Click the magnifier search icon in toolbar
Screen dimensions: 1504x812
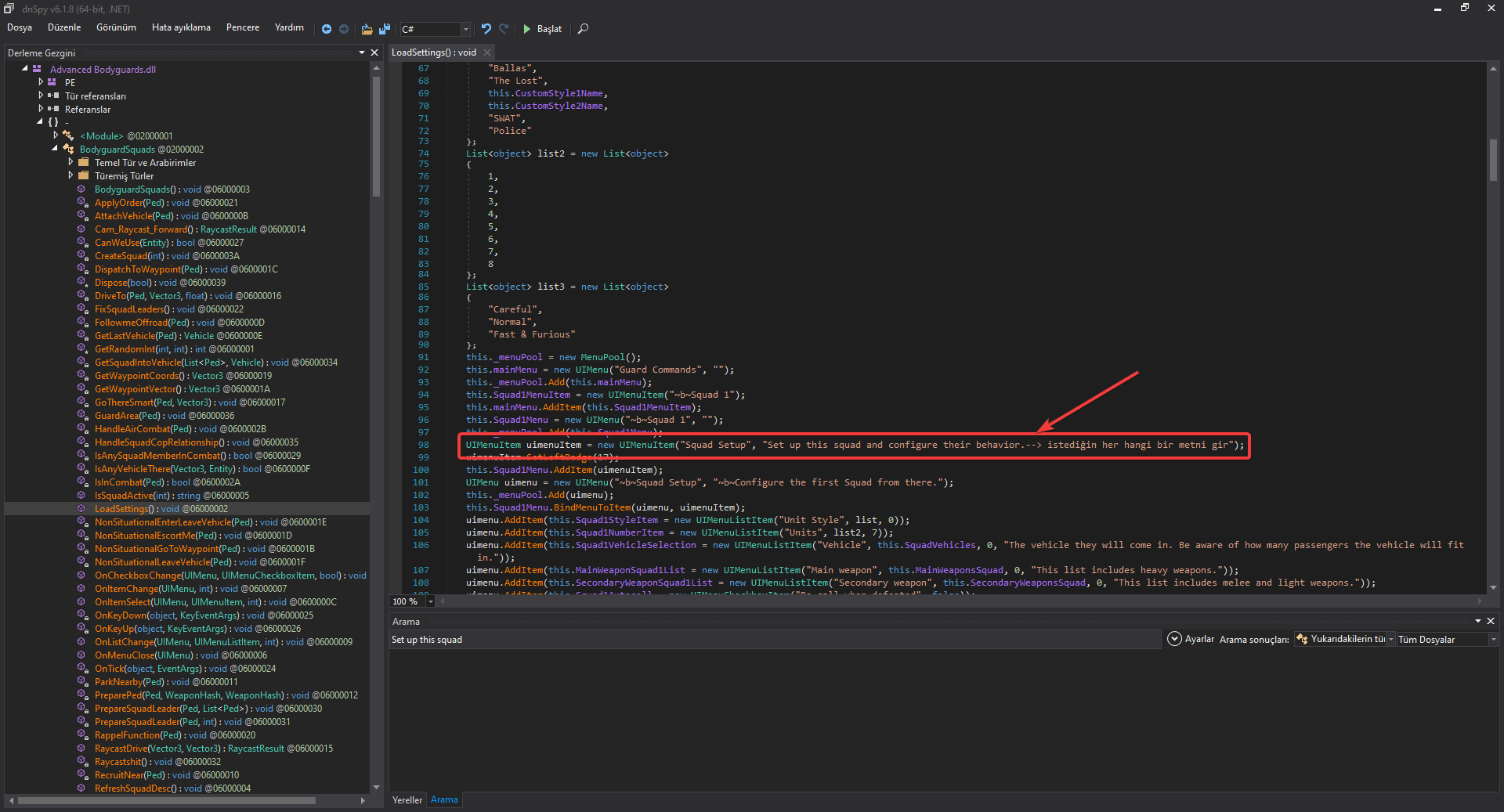point(583,29)
